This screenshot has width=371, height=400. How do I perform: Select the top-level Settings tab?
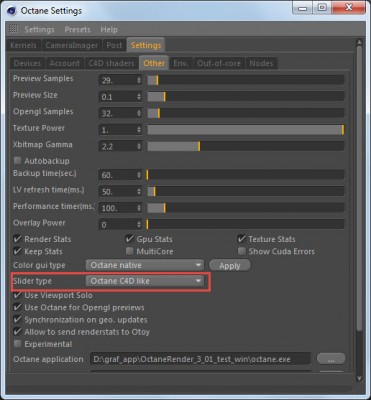[146, 45]
